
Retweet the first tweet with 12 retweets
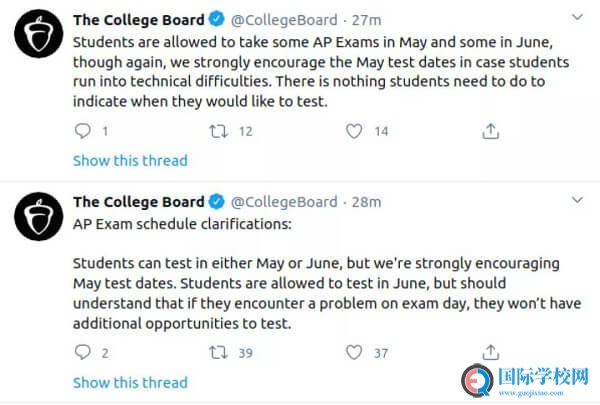coord(217,131)
